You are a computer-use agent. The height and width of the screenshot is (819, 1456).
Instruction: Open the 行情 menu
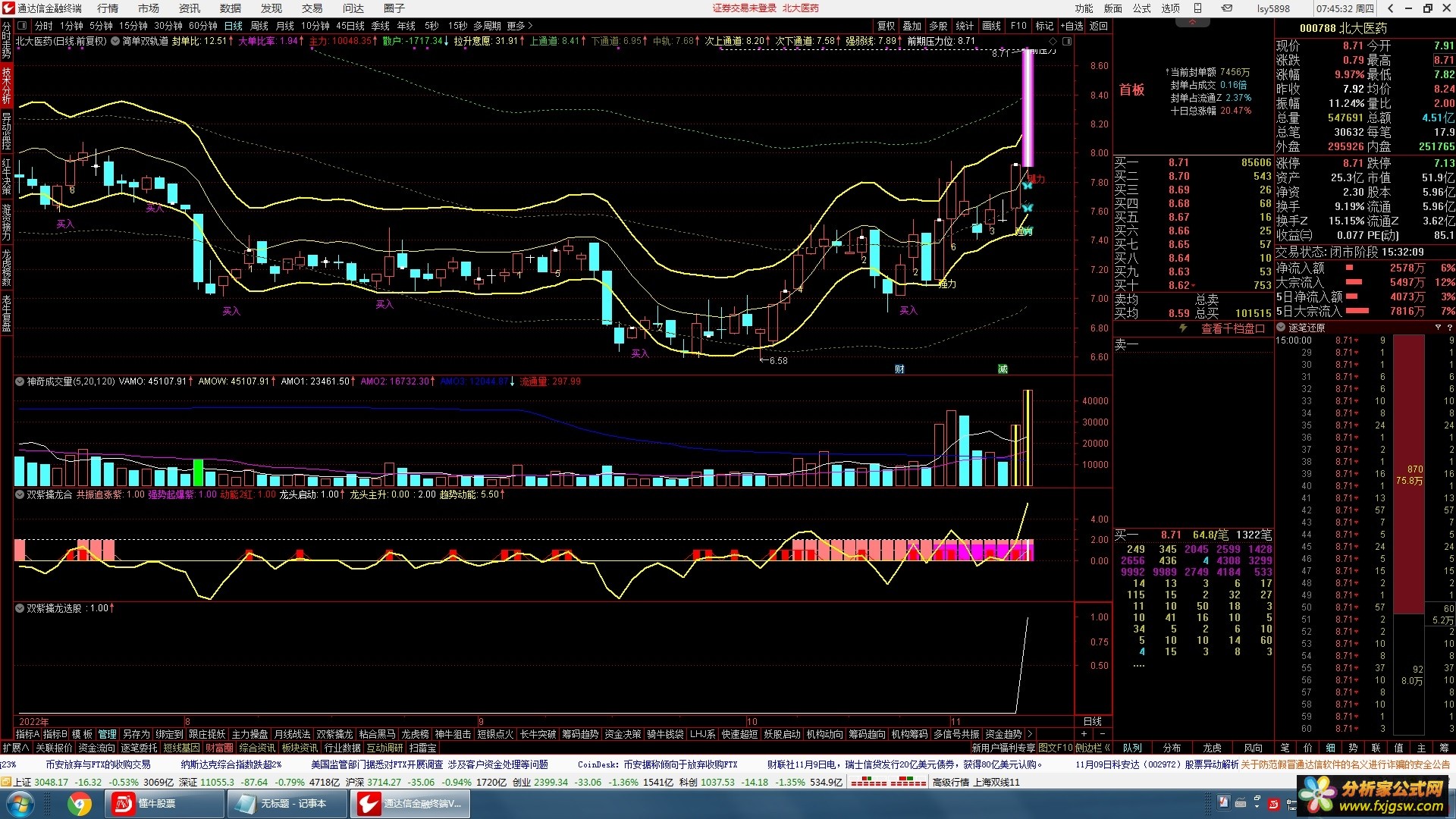pos(108,8)
